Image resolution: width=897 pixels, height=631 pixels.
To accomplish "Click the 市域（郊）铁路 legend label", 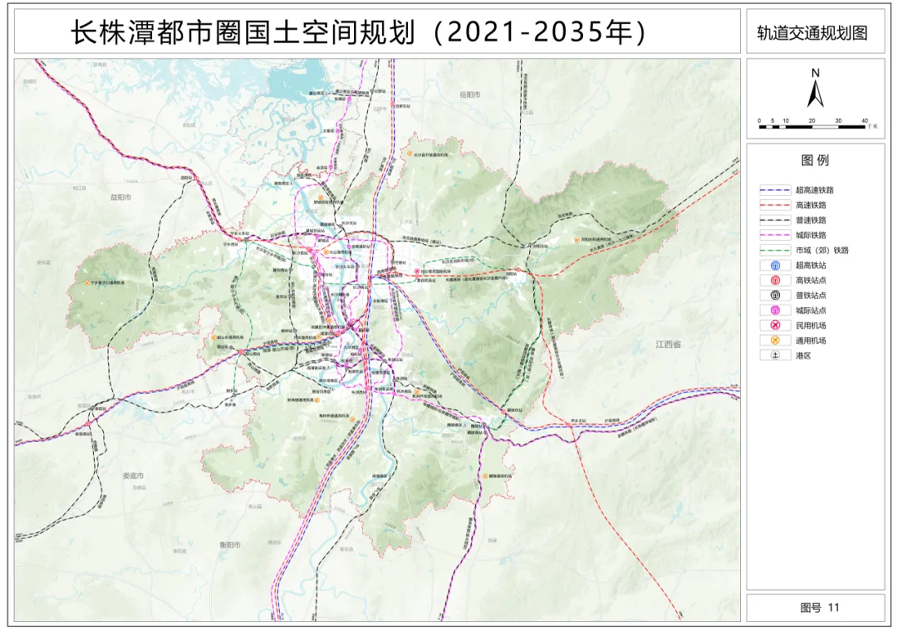I will click(822, 250).
